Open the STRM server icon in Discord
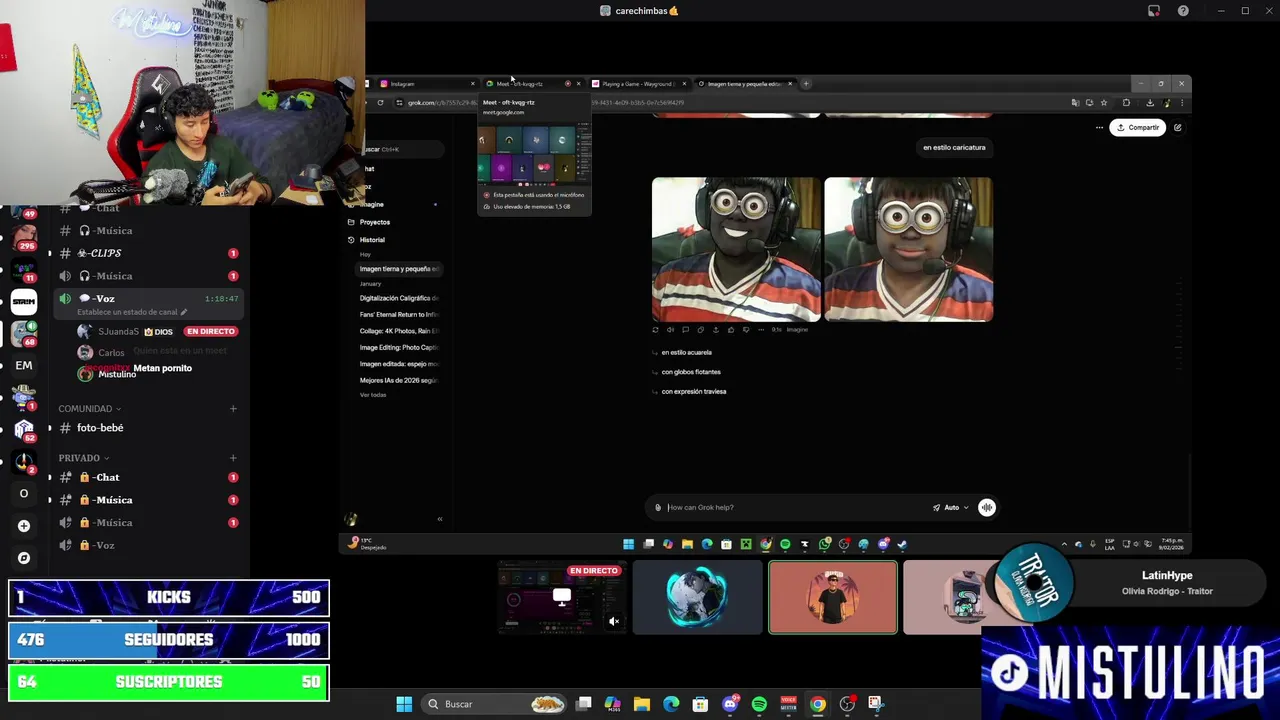1280x720 pixels. pyautogui.click(x=24, y=301)
